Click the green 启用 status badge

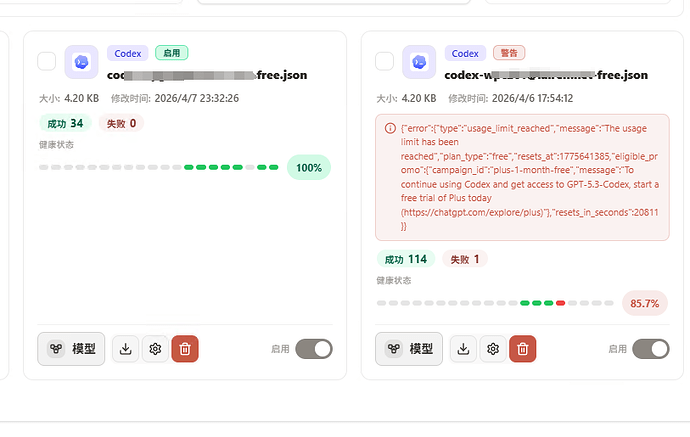click(x=172, y=53)
